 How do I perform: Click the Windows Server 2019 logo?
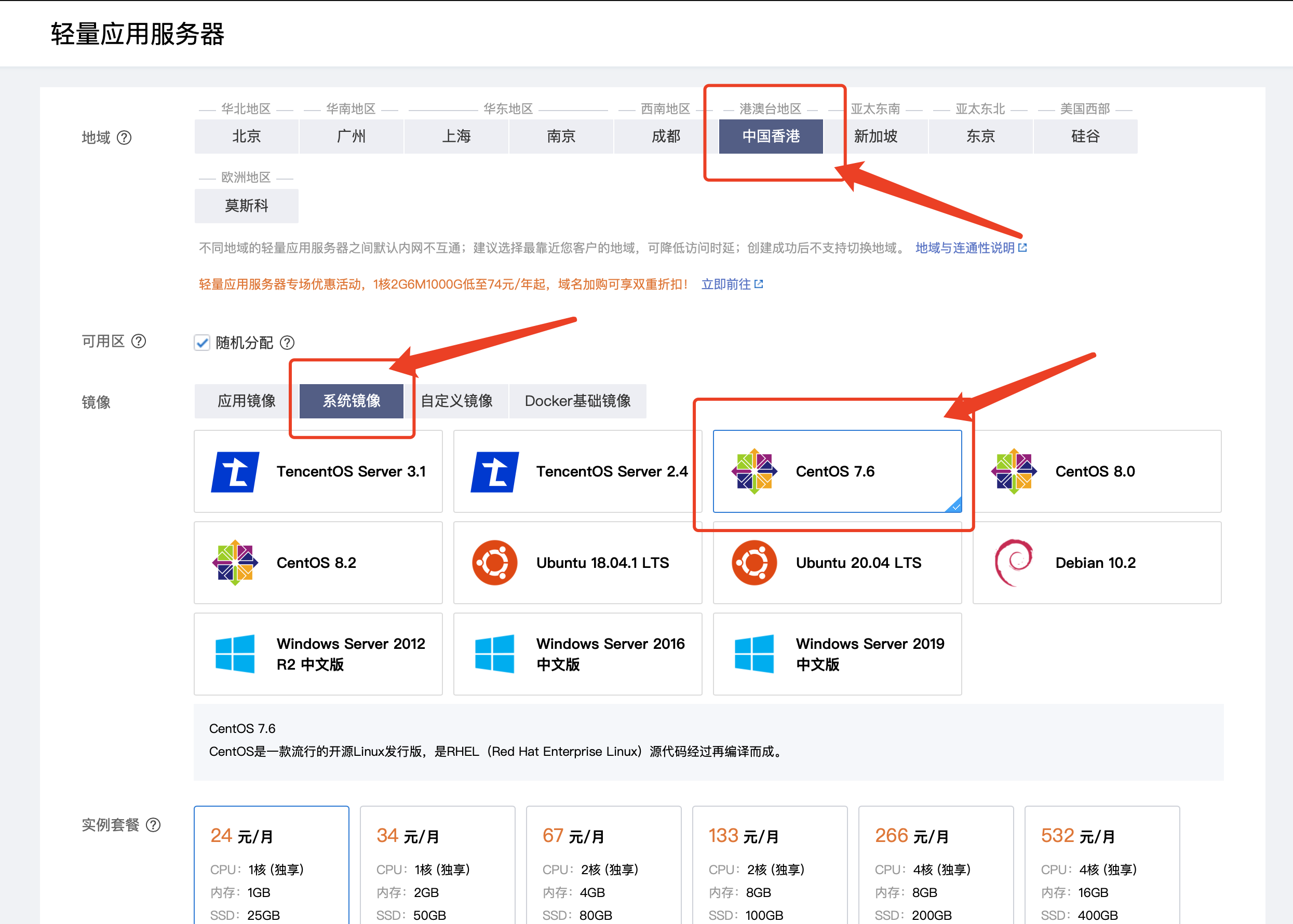click(754, 654)
